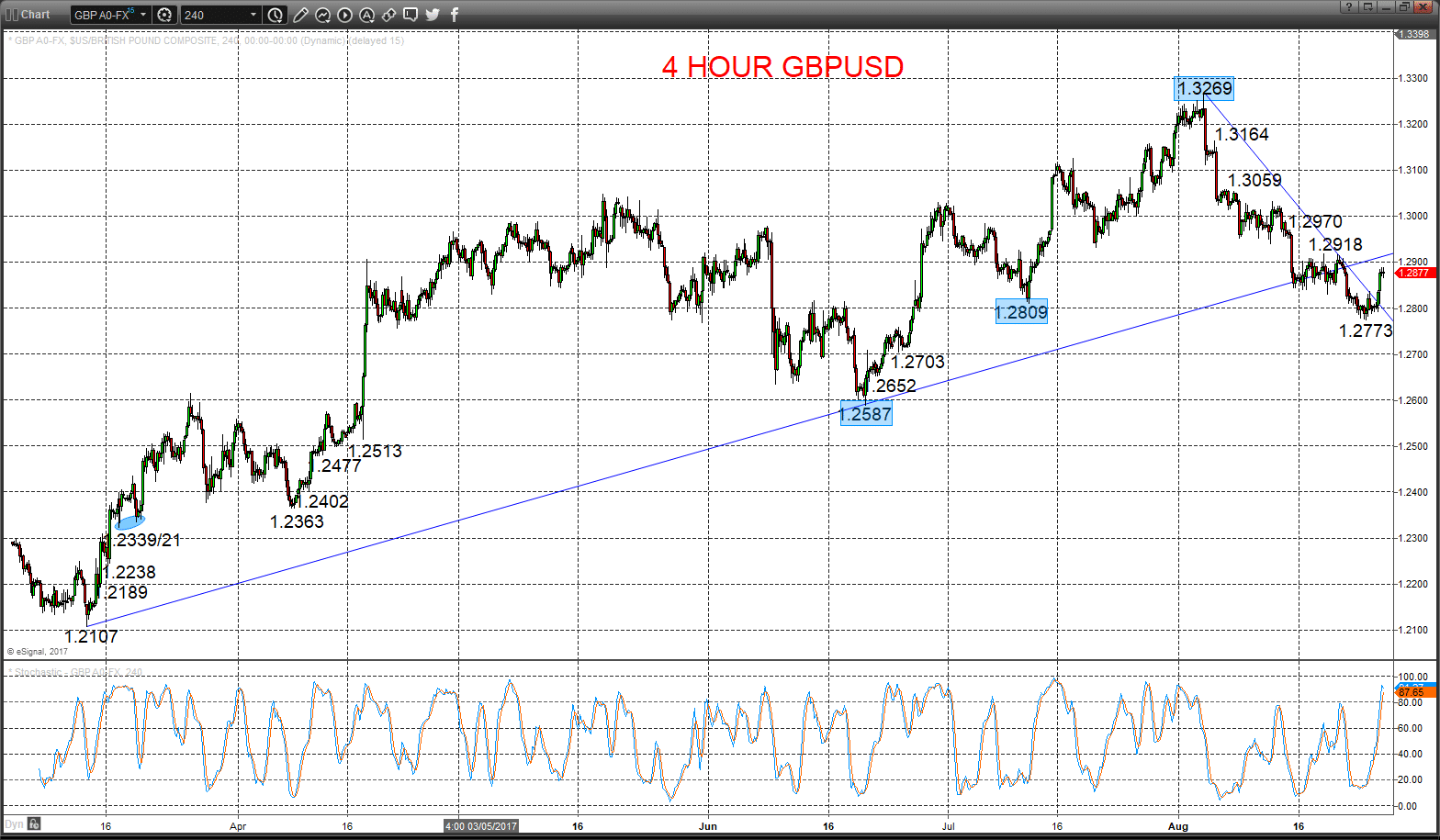Click the 1.2500 price axis label

[x=1413, y=446]
